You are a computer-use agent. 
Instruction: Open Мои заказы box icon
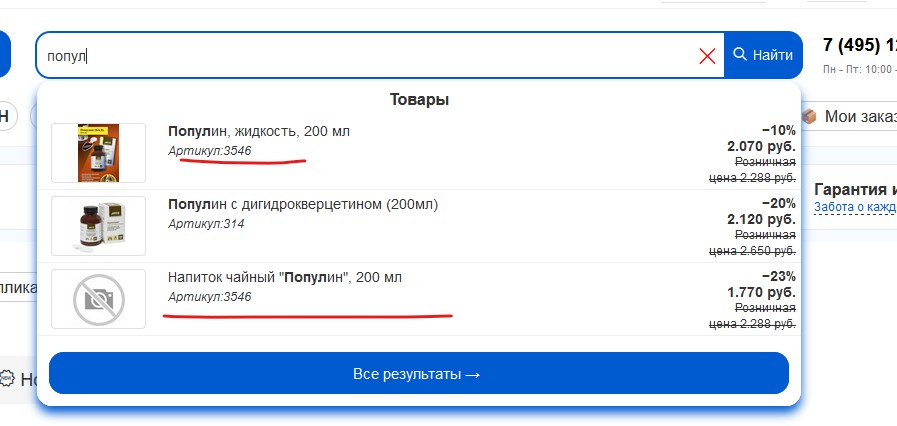pos(809,117)
